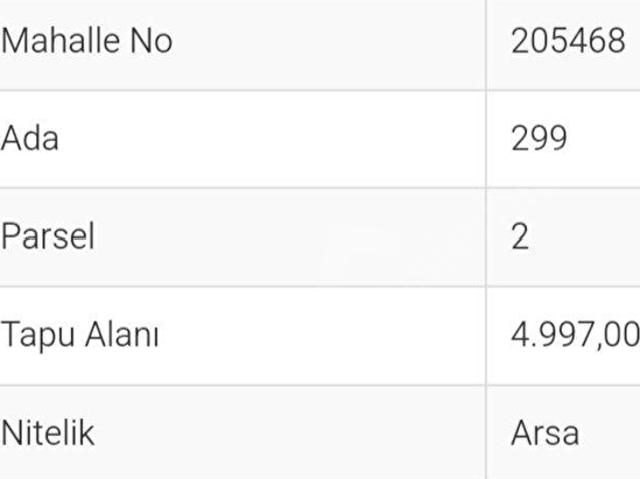Select the Parsel value 2
The height and width of the screenshot is (479, 640).
coord(520,237)
